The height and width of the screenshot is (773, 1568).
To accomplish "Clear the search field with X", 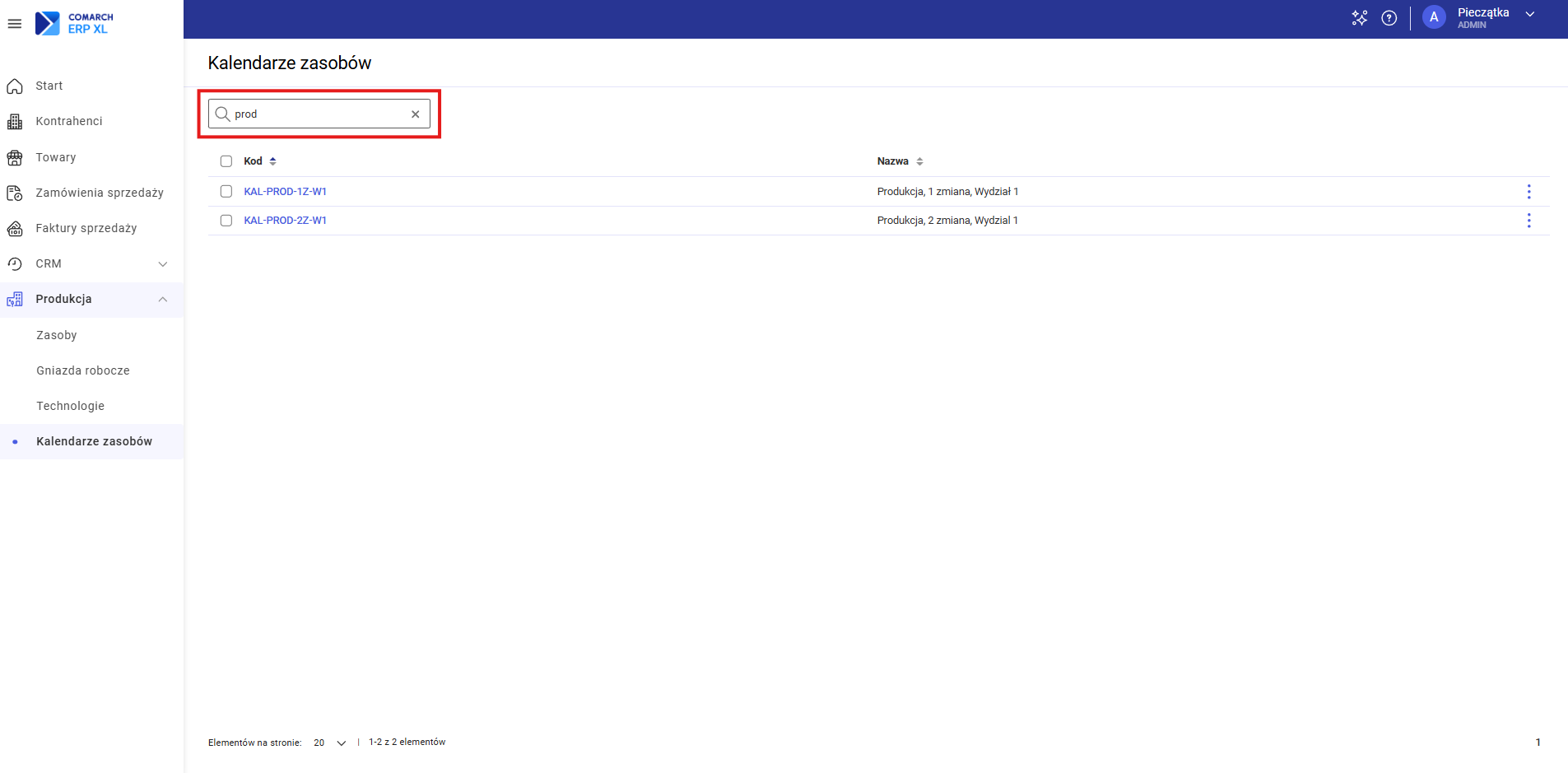I will tap(416, 114).
